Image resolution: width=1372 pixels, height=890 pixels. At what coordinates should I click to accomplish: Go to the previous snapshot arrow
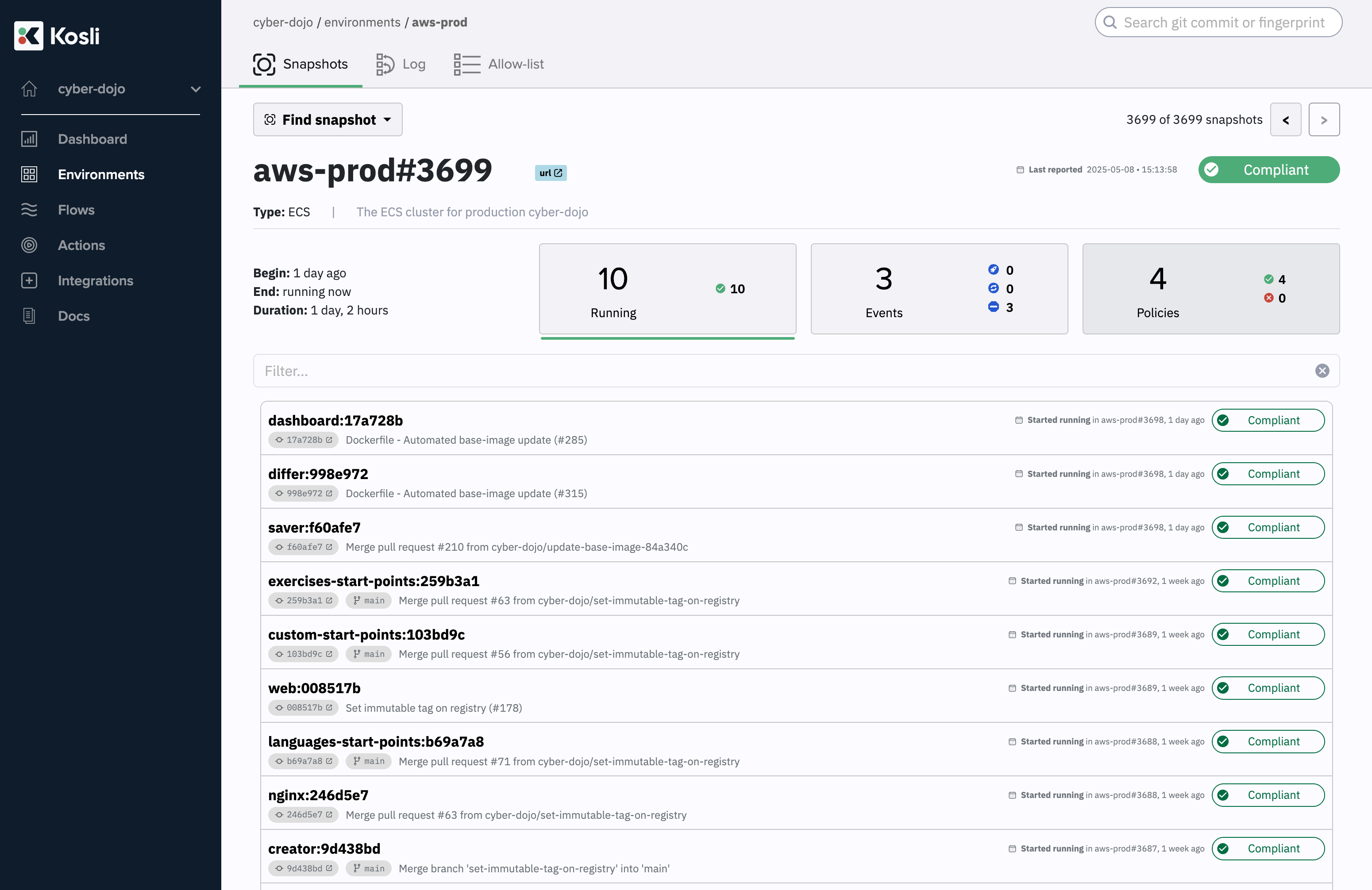1286,119
